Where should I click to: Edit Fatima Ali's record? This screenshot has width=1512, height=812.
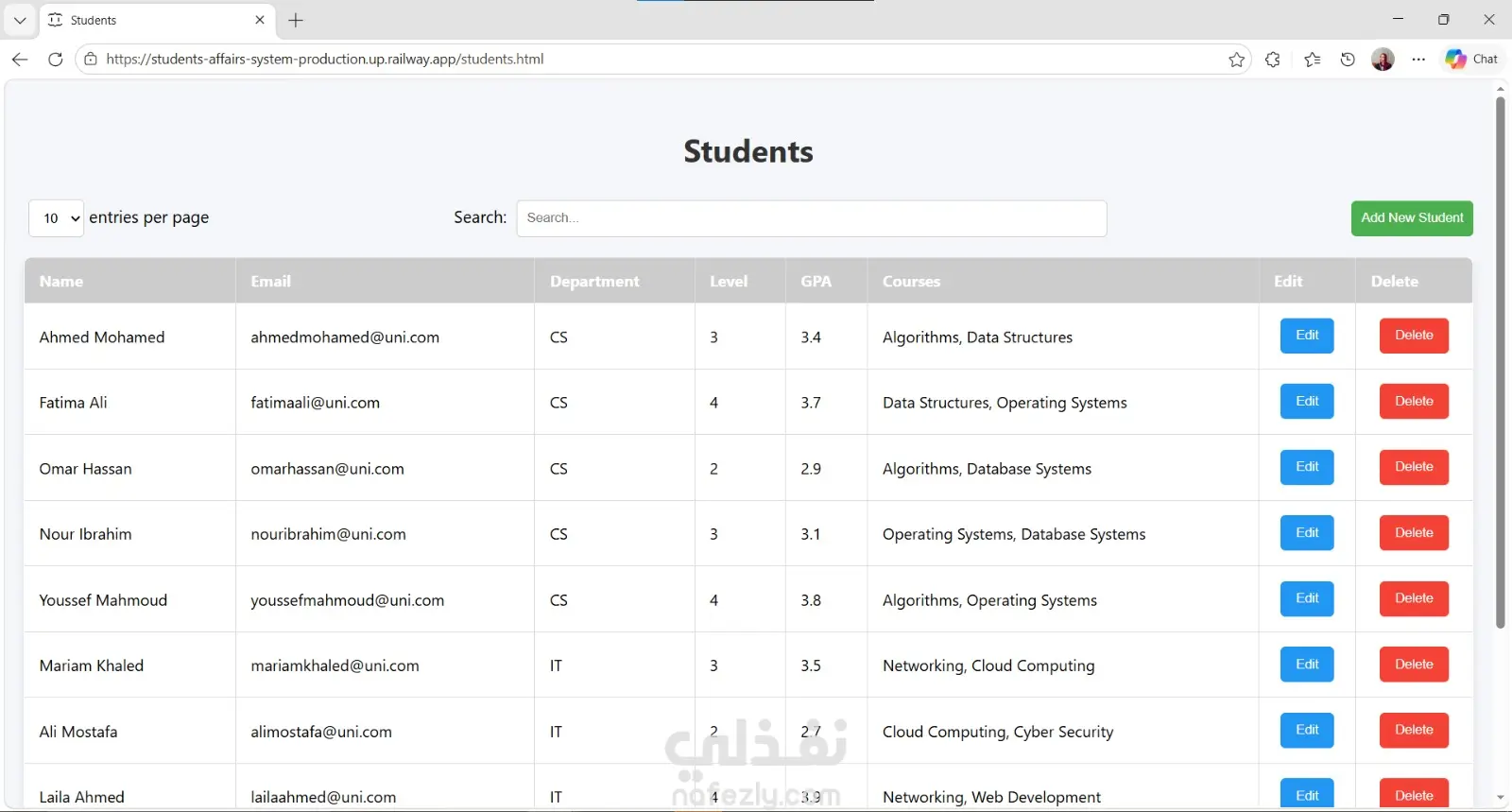pyautogui.click(x=1307, y=402)
